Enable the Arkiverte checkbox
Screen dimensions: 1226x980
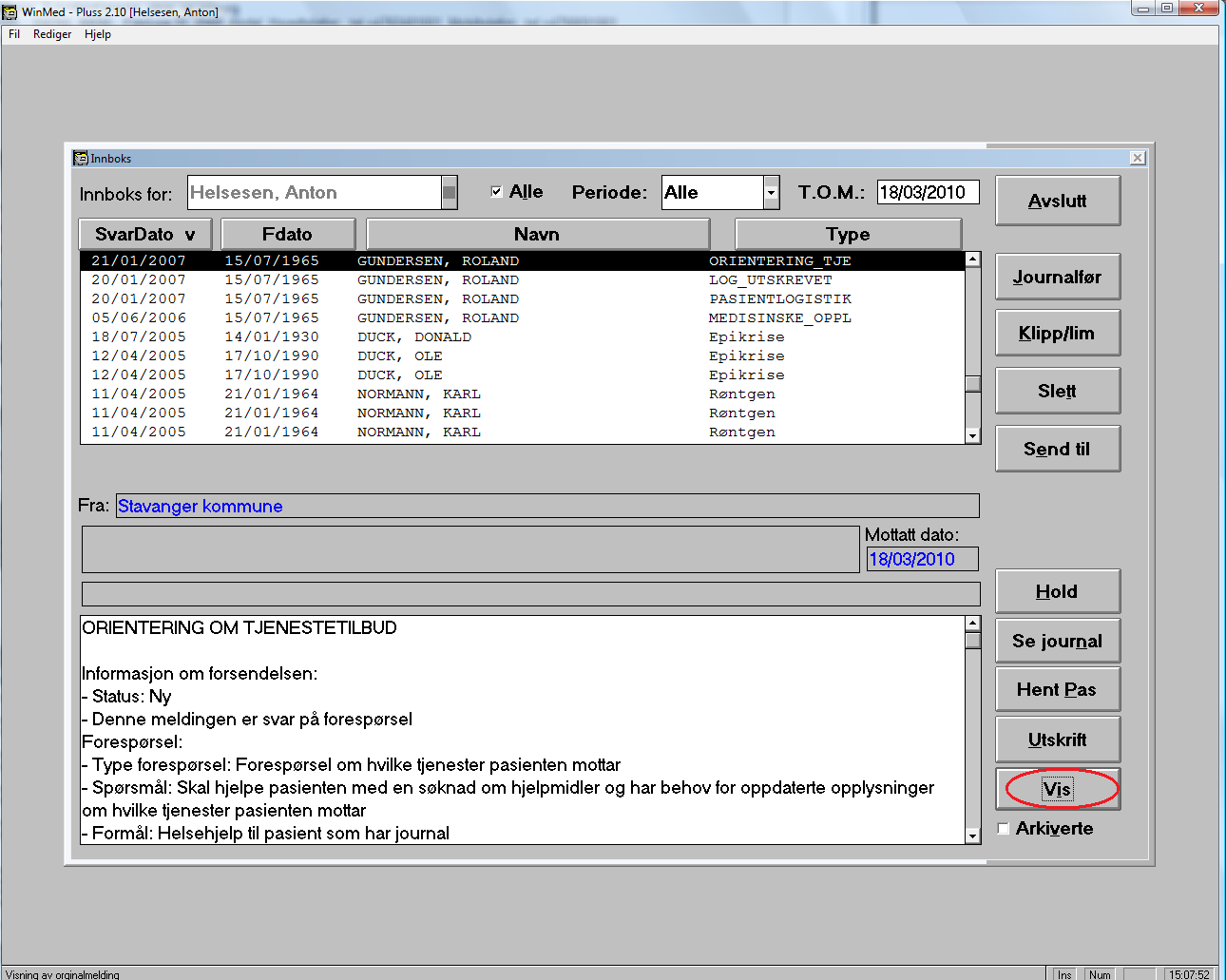pyautogui.click(x=1003, y=828)
